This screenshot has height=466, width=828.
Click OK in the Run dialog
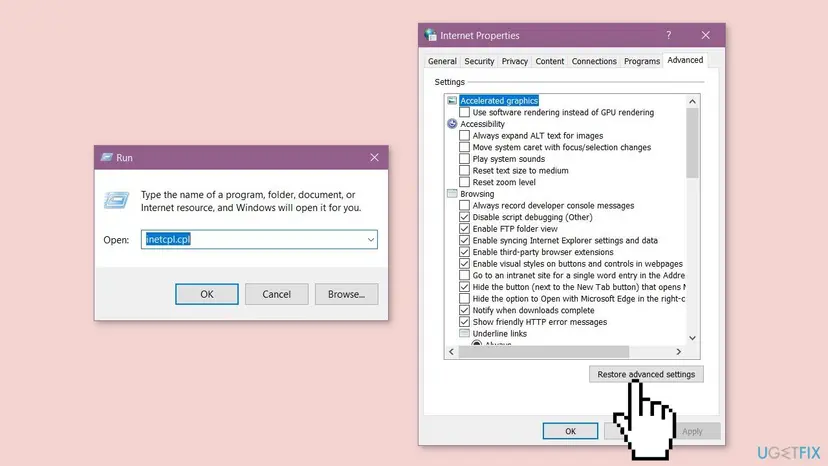(206, 294)
